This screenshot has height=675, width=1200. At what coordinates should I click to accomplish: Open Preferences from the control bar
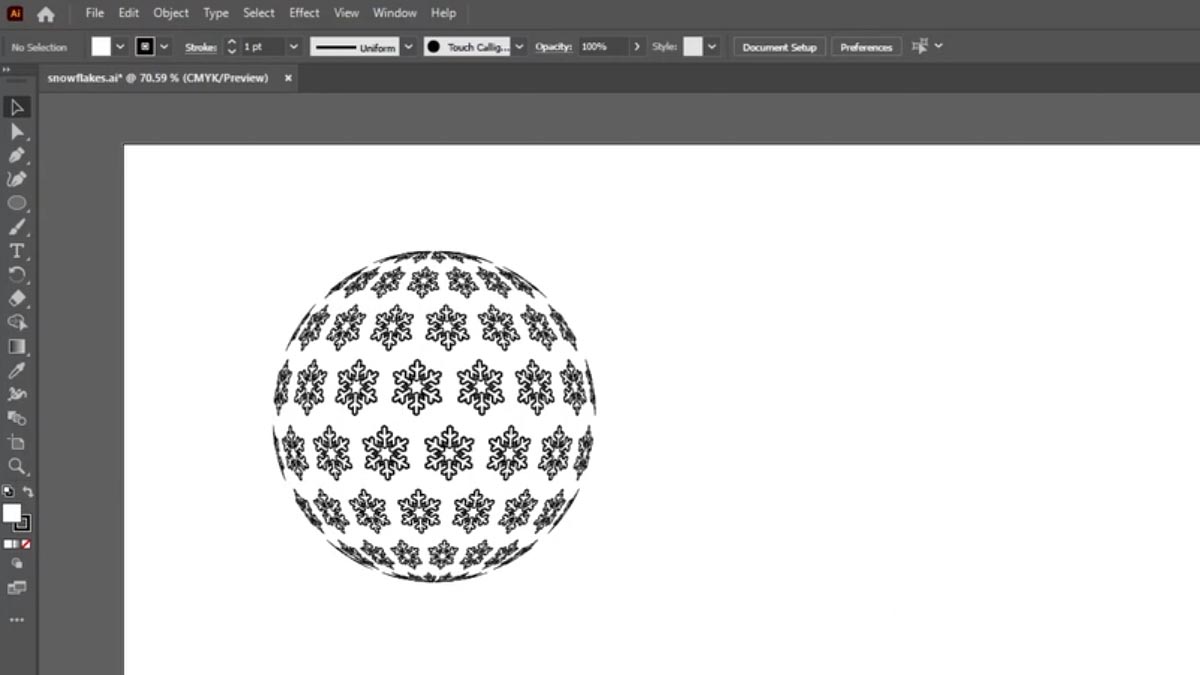[x=865, y=46]
